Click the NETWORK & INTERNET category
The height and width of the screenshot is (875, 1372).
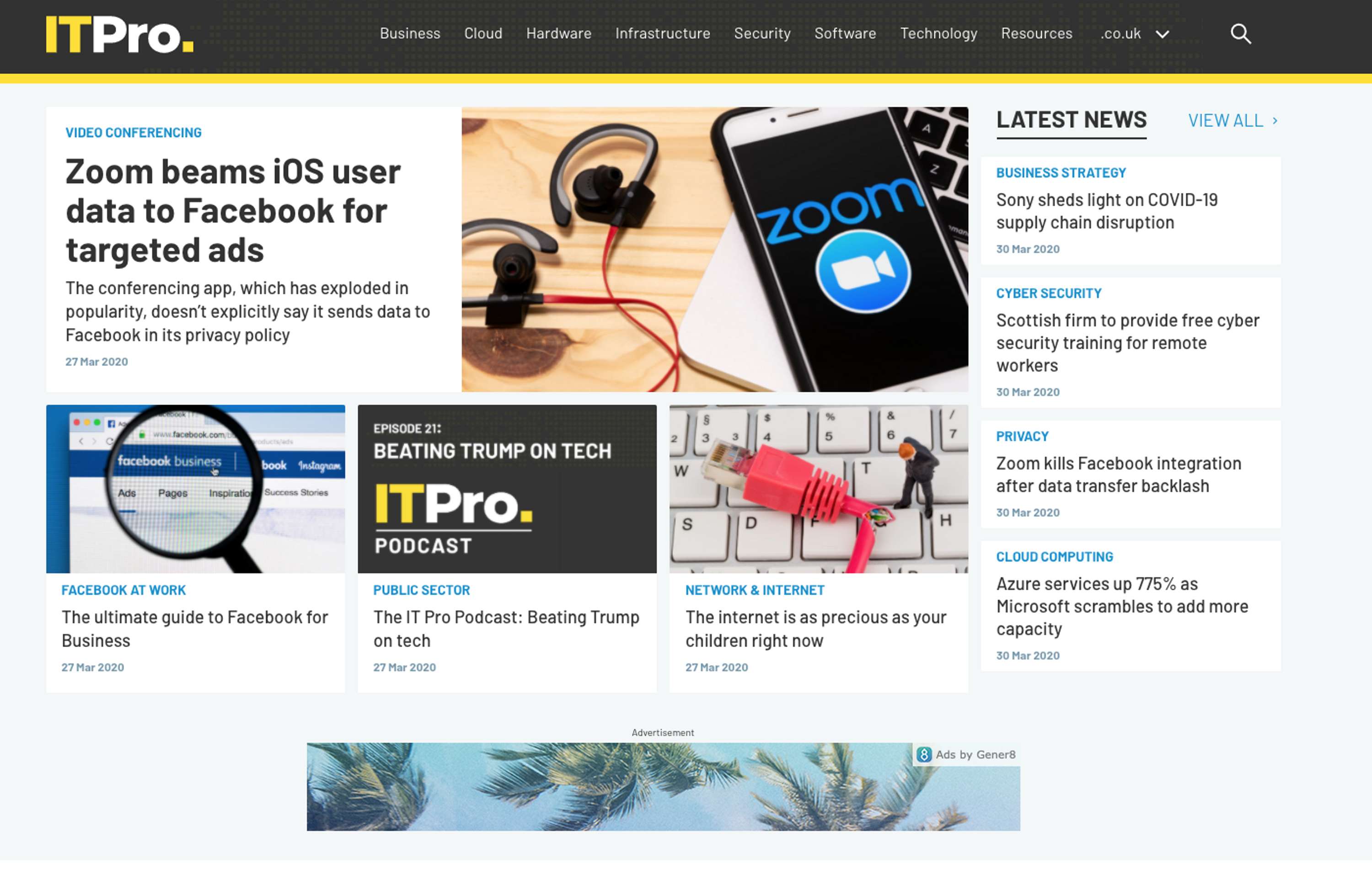coord(755,590)
